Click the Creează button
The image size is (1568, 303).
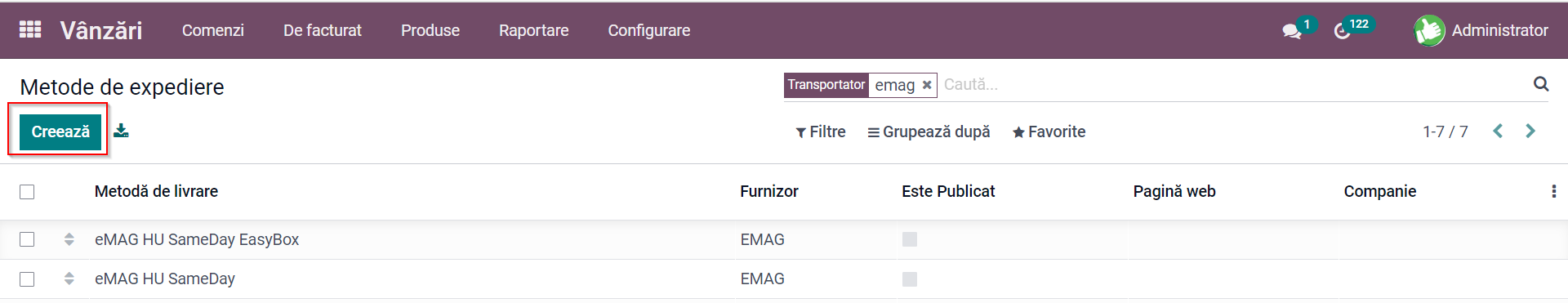coord(60,131)
